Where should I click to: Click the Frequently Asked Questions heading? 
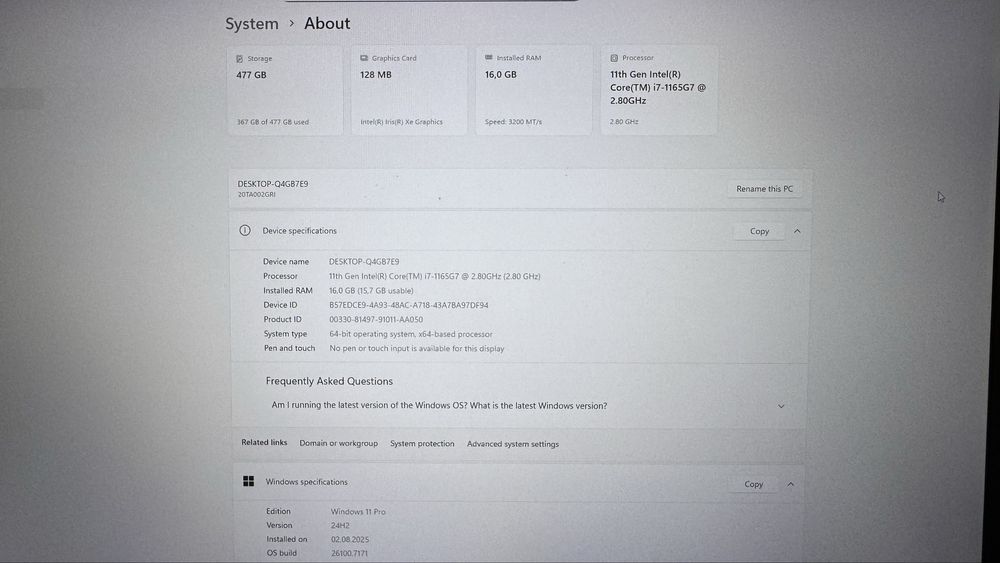[329, 381]
